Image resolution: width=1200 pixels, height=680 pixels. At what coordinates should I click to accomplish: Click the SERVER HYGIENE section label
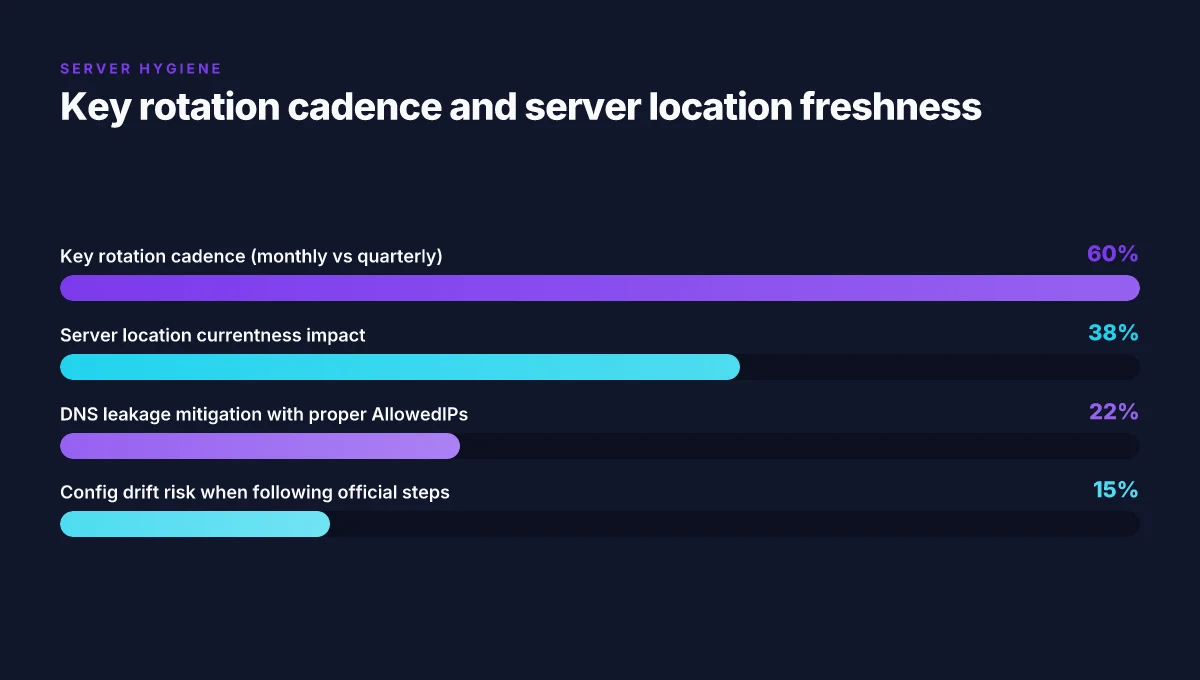coord(141,69)
